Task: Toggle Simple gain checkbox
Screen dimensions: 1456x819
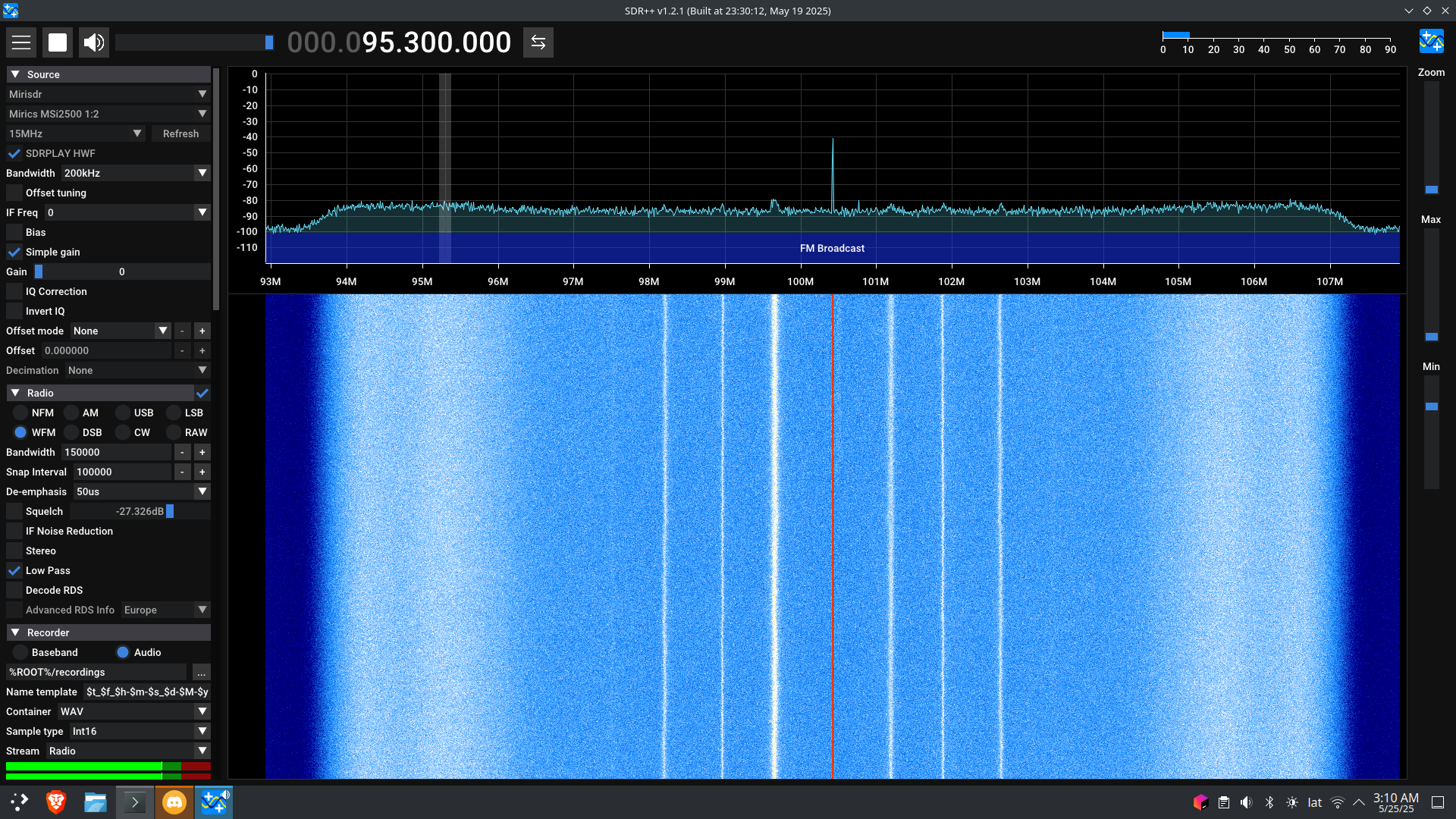Action: click(x=14, y=252)
